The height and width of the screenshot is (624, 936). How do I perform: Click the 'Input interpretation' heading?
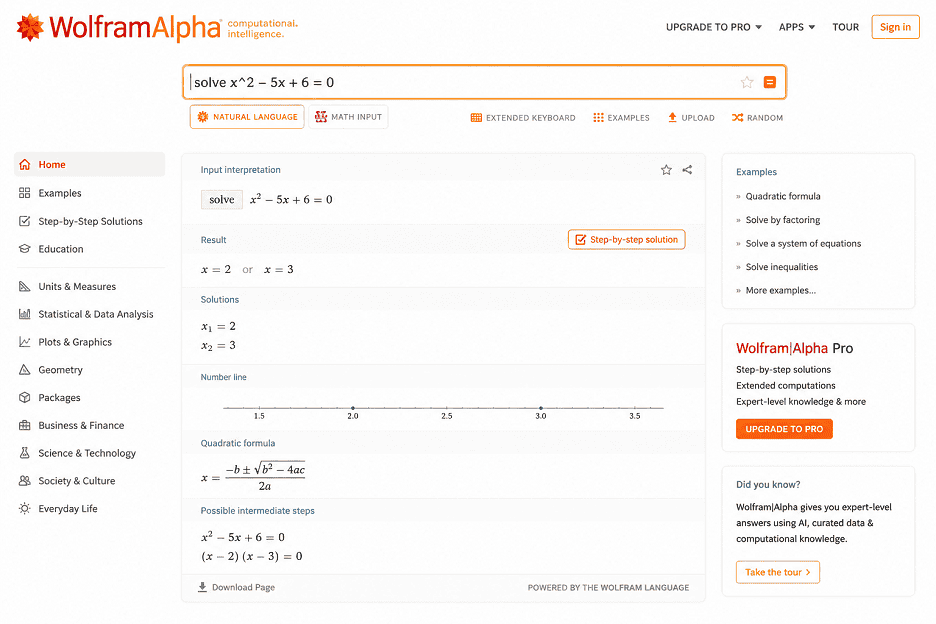(241, 170)
